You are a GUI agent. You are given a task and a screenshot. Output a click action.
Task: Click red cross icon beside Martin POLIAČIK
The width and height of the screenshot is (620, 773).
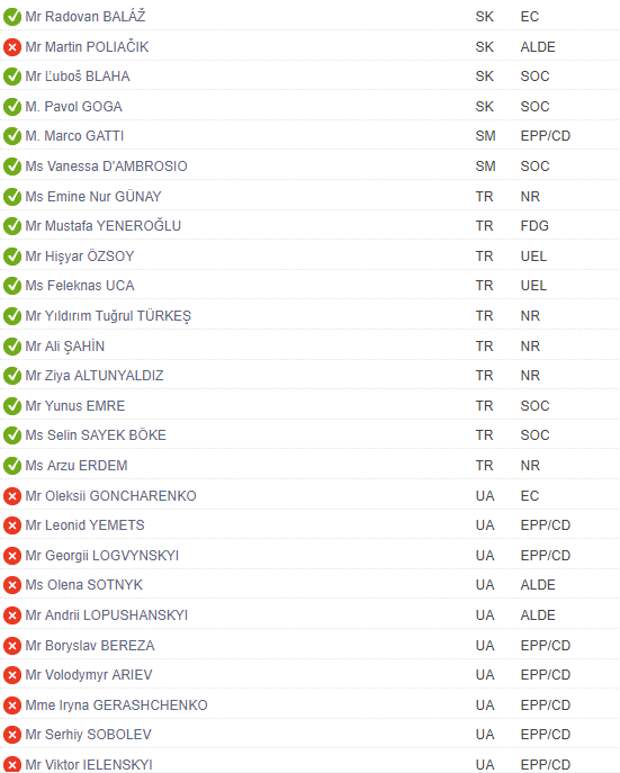12,47
